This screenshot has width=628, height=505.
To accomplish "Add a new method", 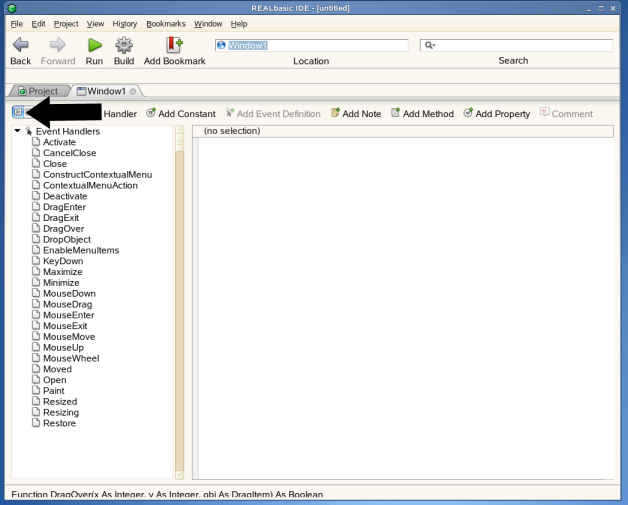I will click(423, 114).
